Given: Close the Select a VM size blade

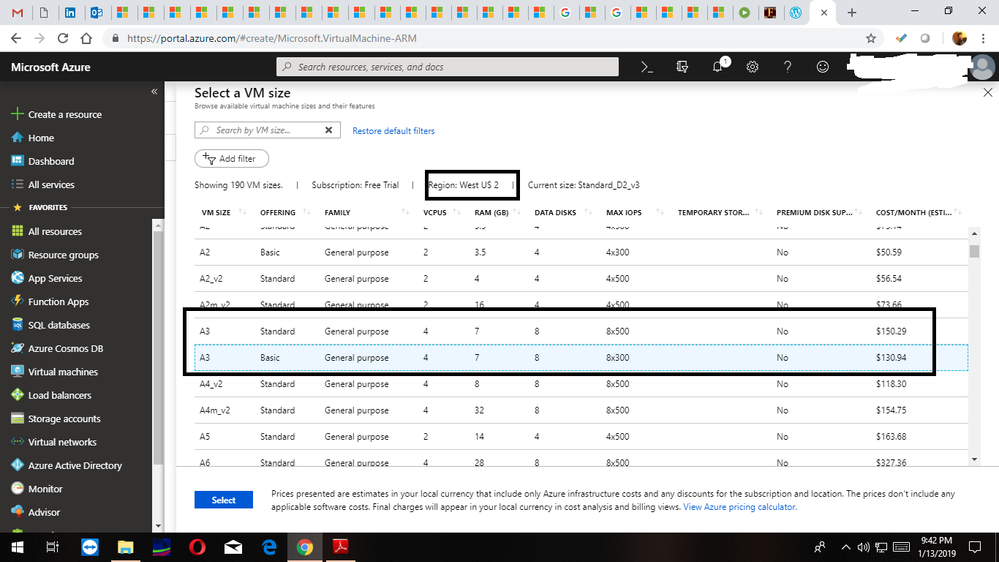Looking at the screenshot, I should click(988, 92).
